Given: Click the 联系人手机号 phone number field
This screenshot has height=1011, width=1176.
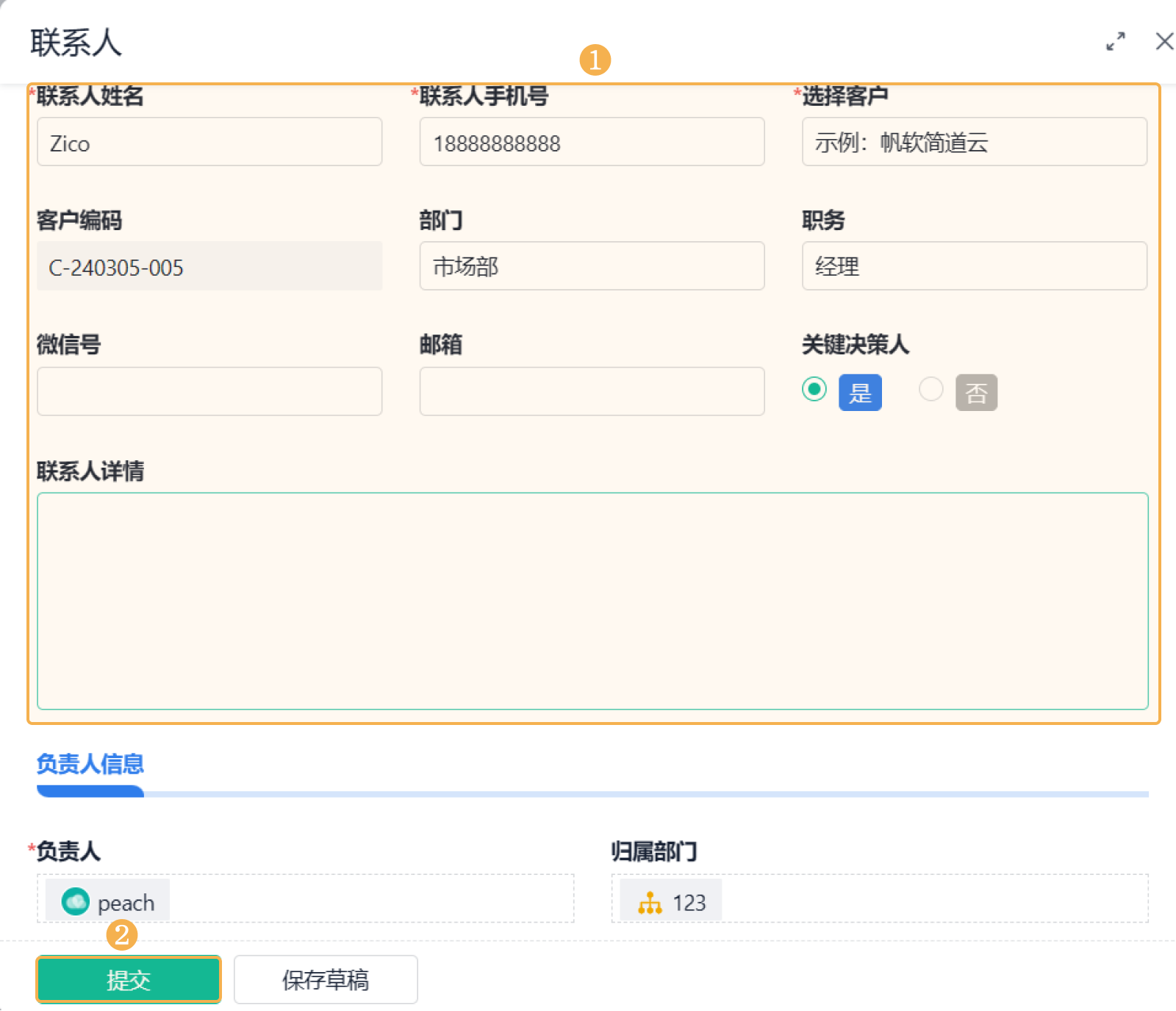Looking at the screenshot, I should pyautogui.click(x=592, y=142).
